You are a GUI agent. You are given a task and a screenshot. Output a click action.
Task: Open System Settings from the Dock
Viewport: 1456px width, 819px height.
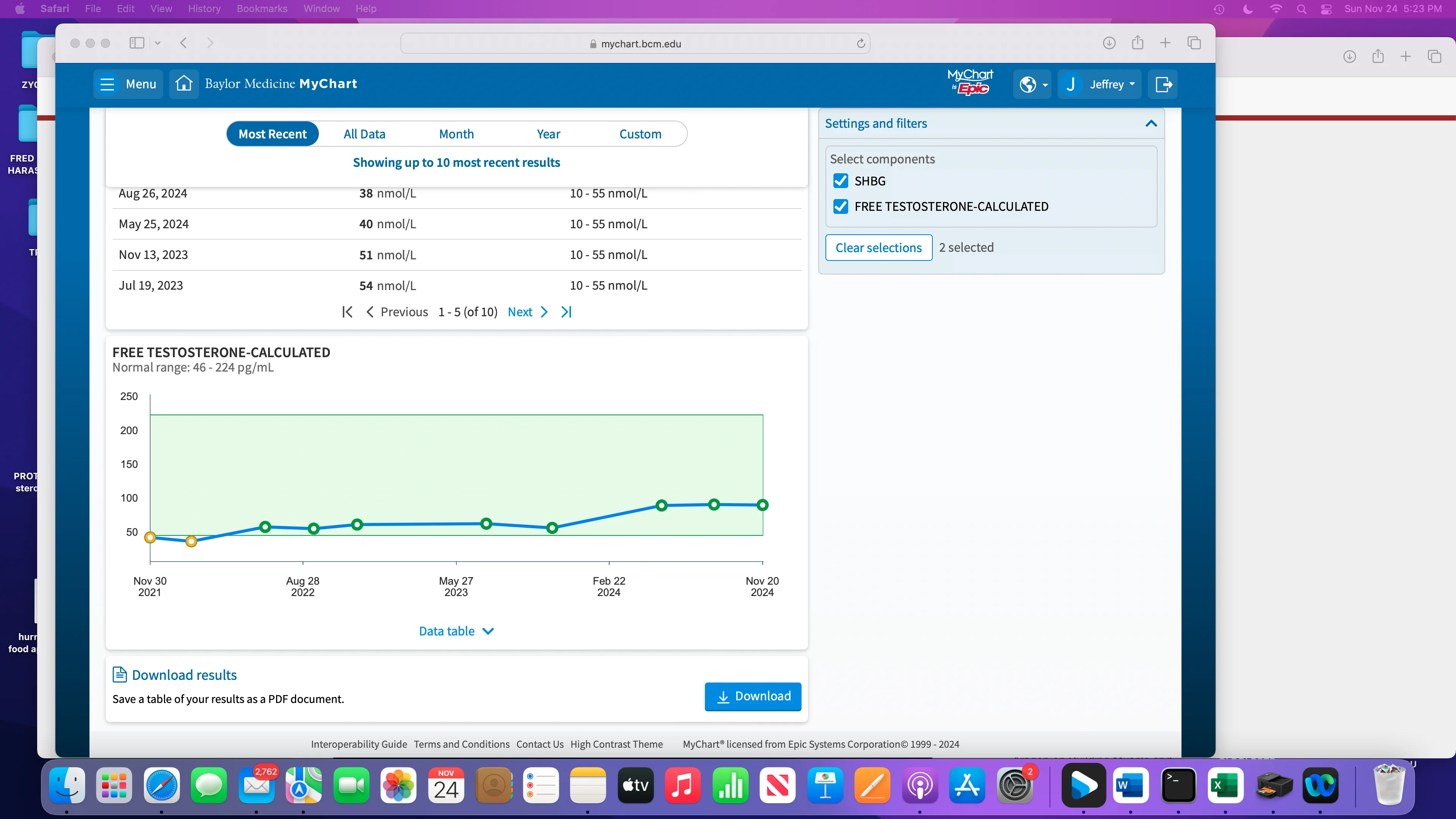click(1015, 785)
